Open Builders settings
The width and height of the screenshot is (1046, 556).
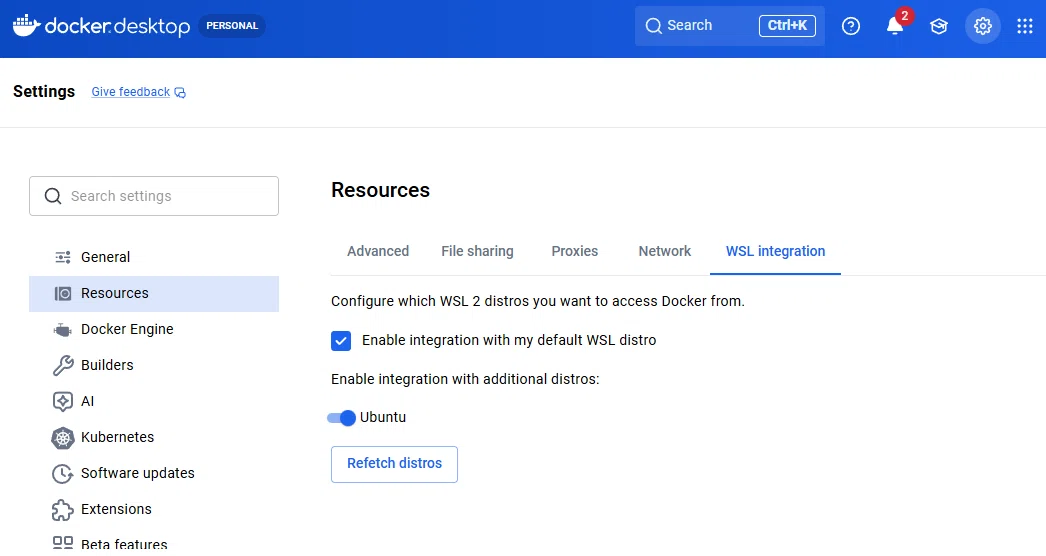(x=154, y=365)
